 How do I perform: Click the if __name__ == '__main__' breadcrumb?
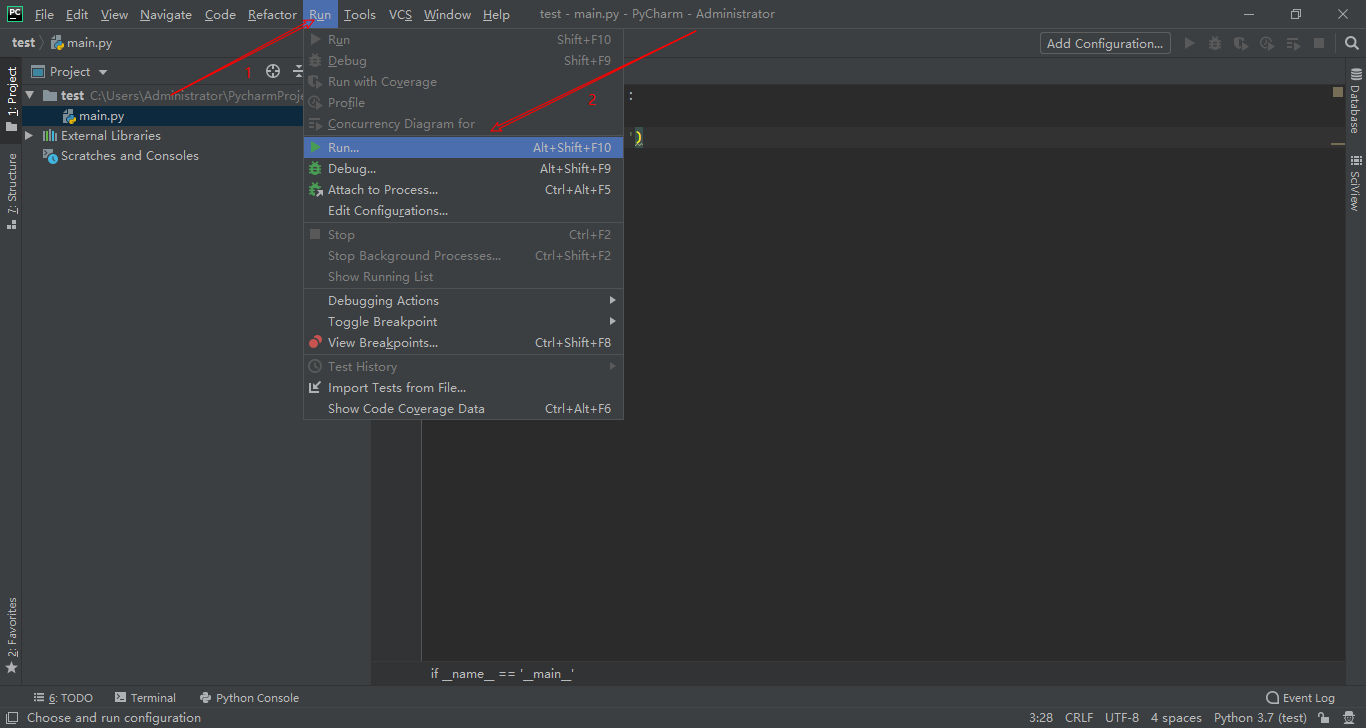pyautogui.click(x=502, y=674)
